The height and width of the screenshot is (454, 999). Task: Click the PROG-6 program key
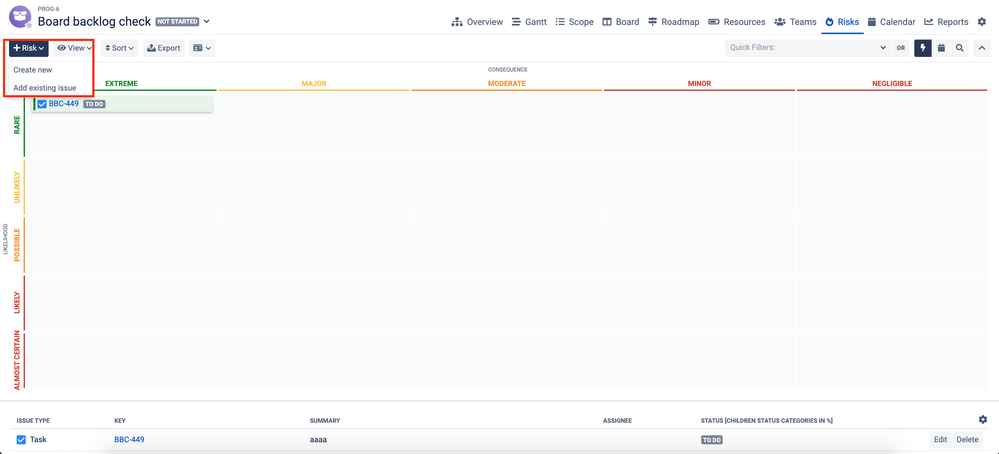tap(48, 9)
